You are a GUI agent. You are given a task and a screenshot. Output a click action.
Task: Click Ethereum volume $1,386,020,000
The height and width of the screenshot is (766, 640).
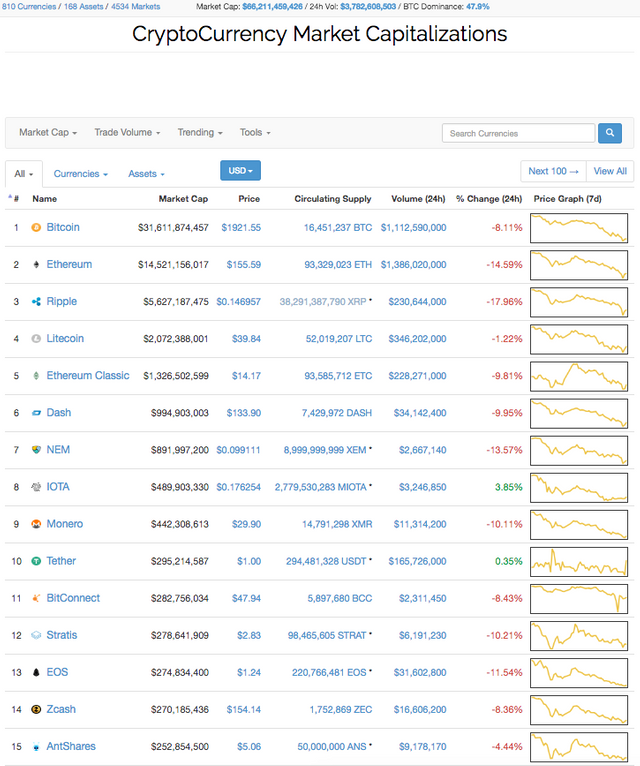(413, 265)
